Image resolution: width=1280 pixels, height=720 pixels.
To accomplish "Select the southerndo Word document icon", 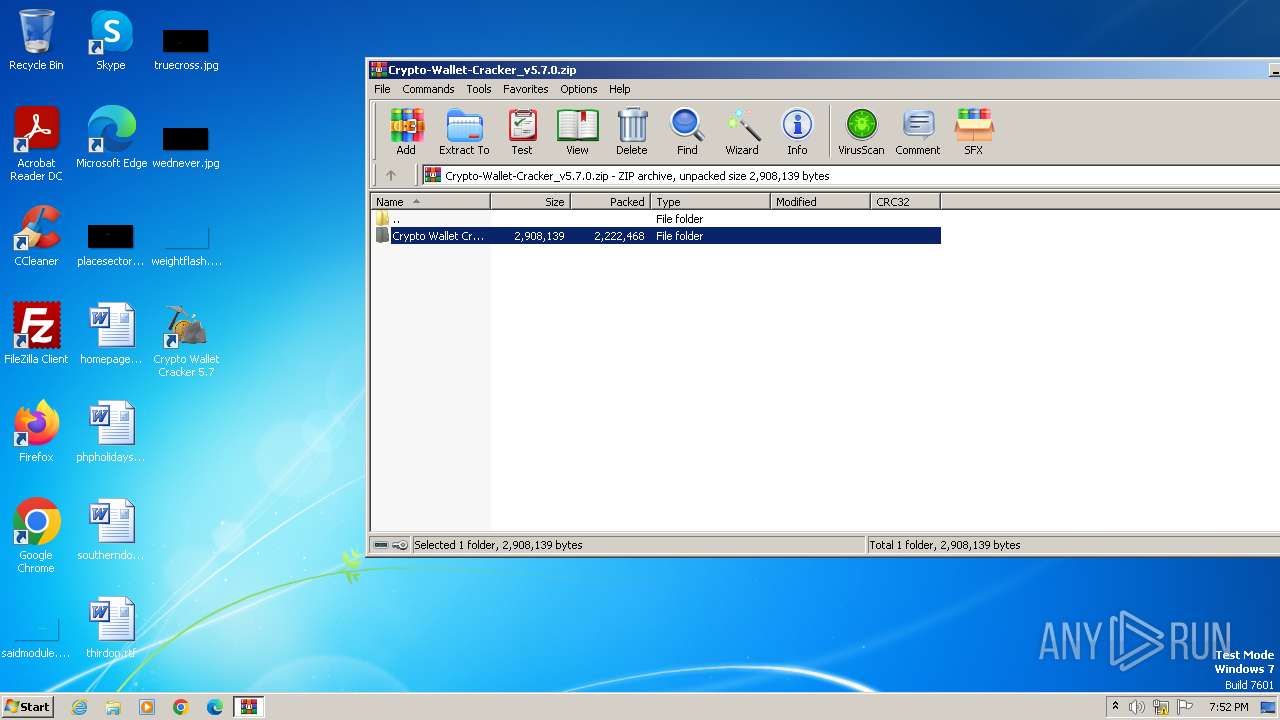I will coord(111,530).
